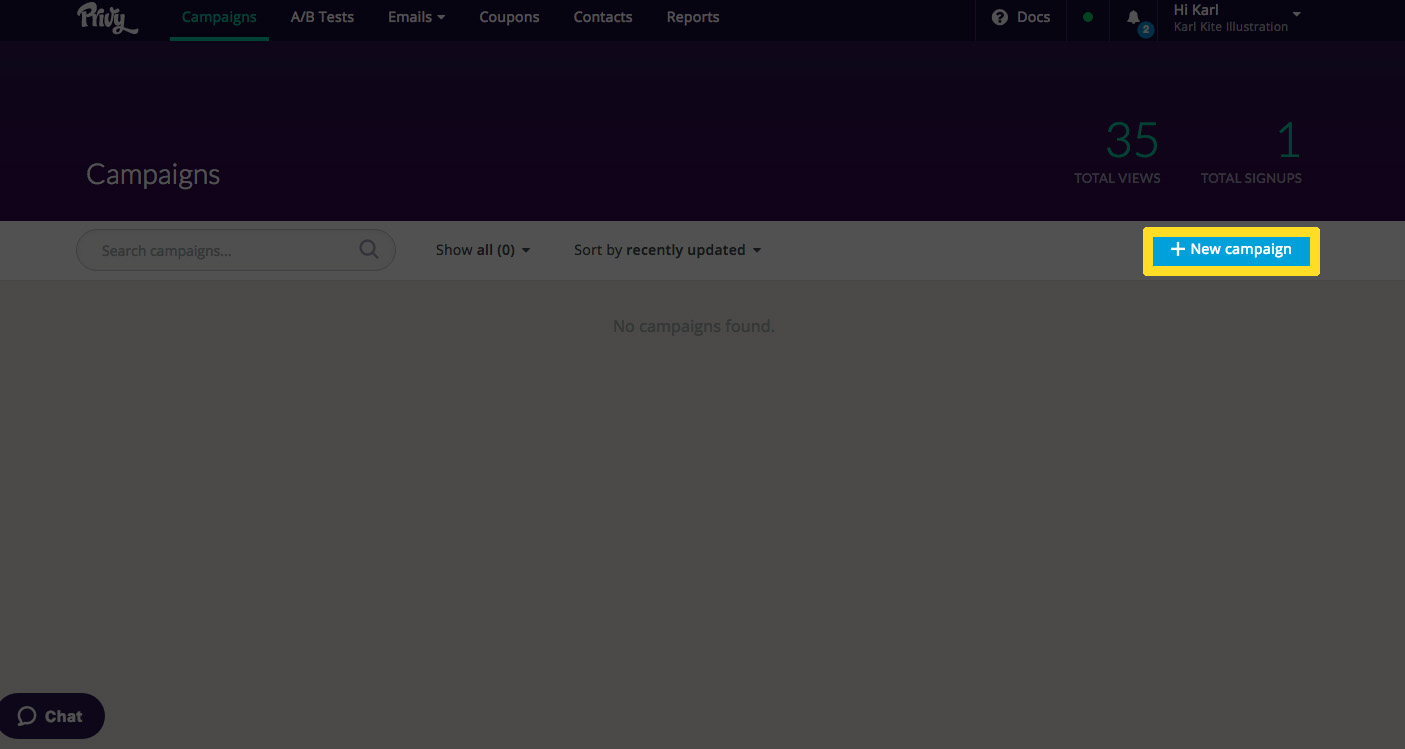Expand Sort by recently updated dropdown
1405x749 pixels.
[667, 250]
